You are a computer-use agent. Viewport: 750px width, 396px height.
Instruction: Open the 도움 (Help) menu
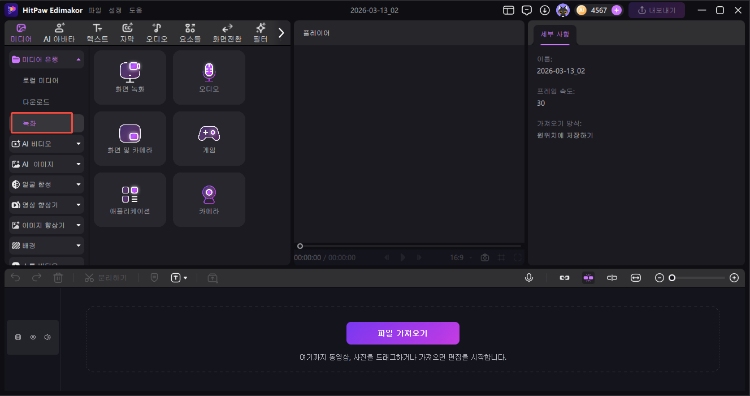135,10
